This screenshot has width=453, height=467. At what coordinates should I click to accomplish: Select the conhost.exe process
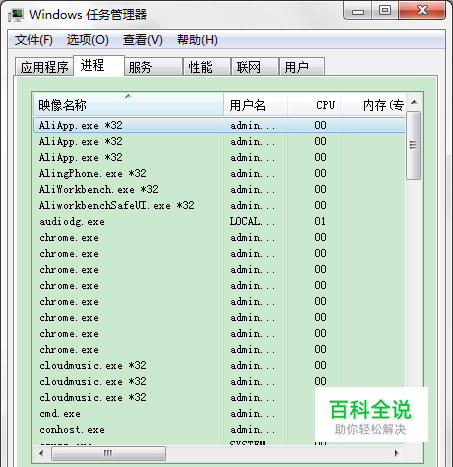tap(219, 430)
